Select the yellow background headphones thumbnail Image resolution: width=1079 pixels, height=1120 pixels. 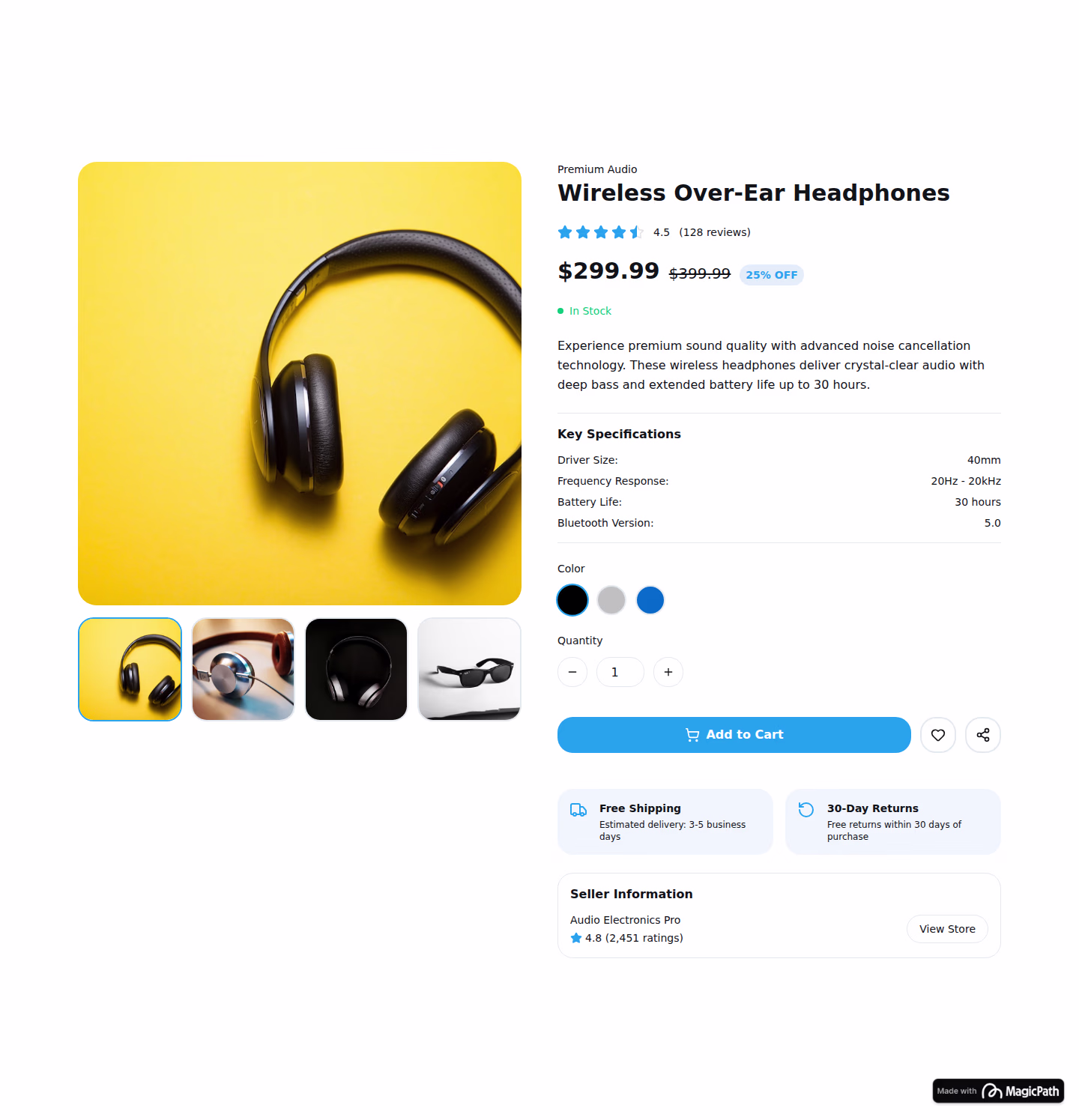coord(130,669)
